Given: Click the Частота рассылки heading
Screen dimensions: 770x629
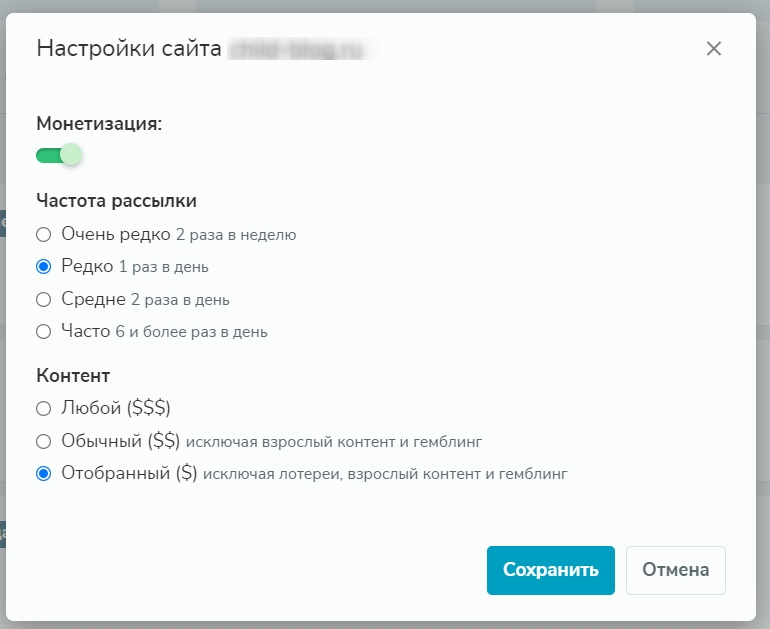Looking at the screenshot, I should tap(116, 200).
